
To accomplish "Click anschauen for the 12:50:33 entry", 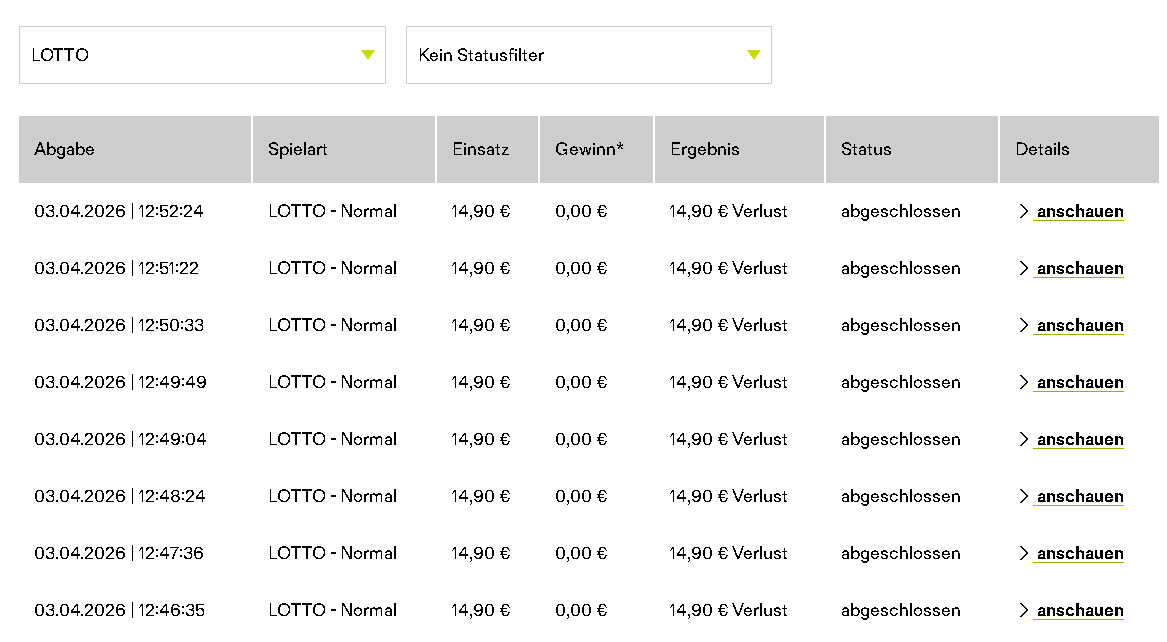I will 1079,326.
